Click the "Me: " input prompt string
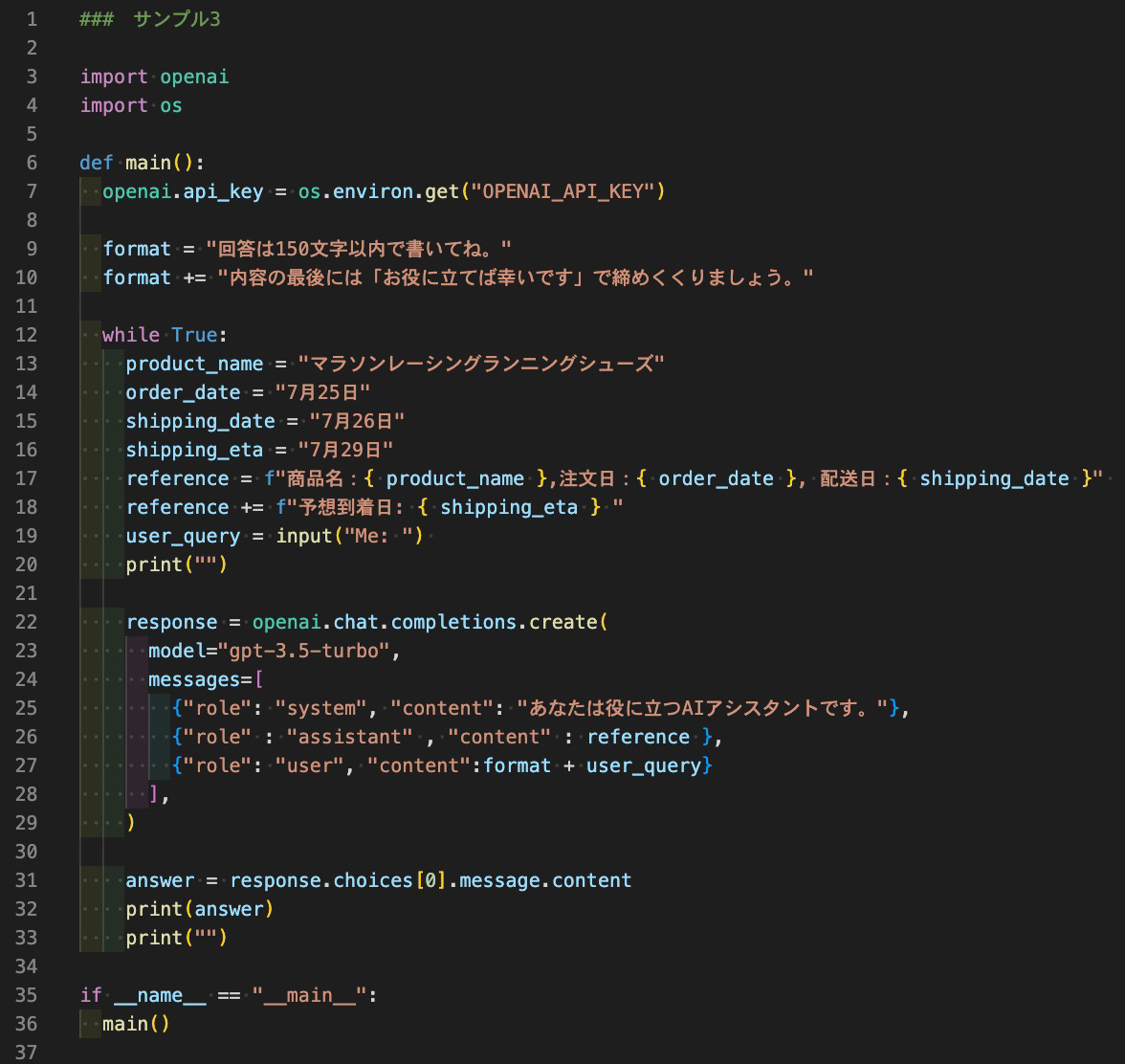The image size is (1125, 1064). click(378, 536)
